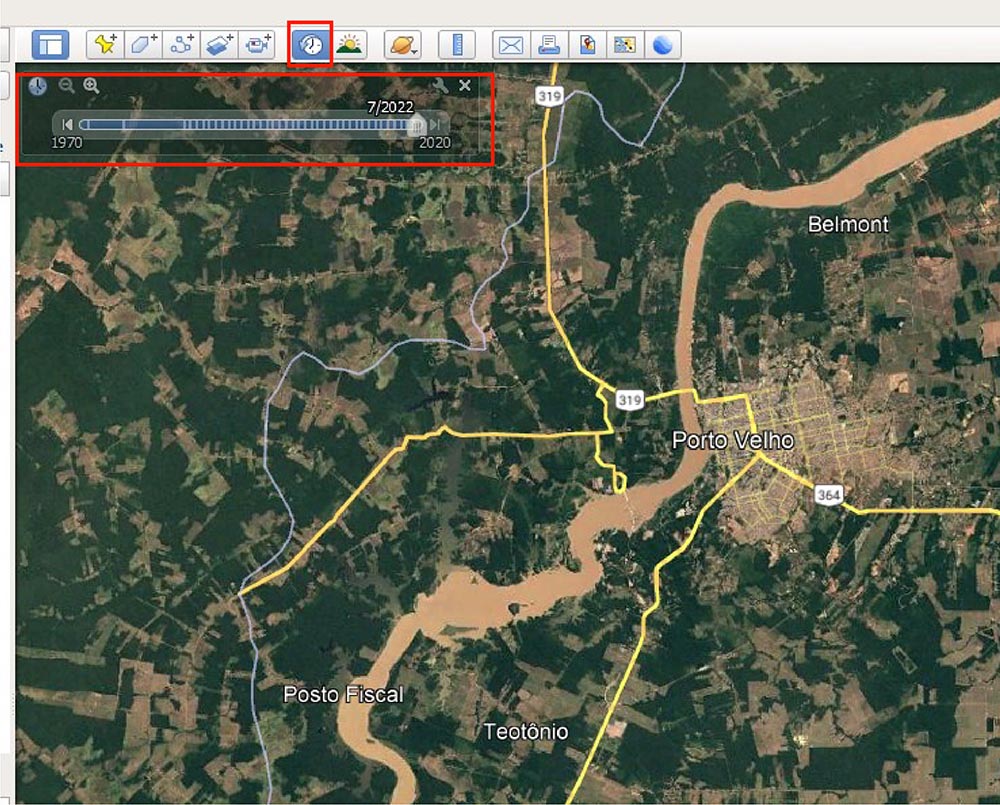Toggle sunlight across the landscape

[x=350, y=42]
